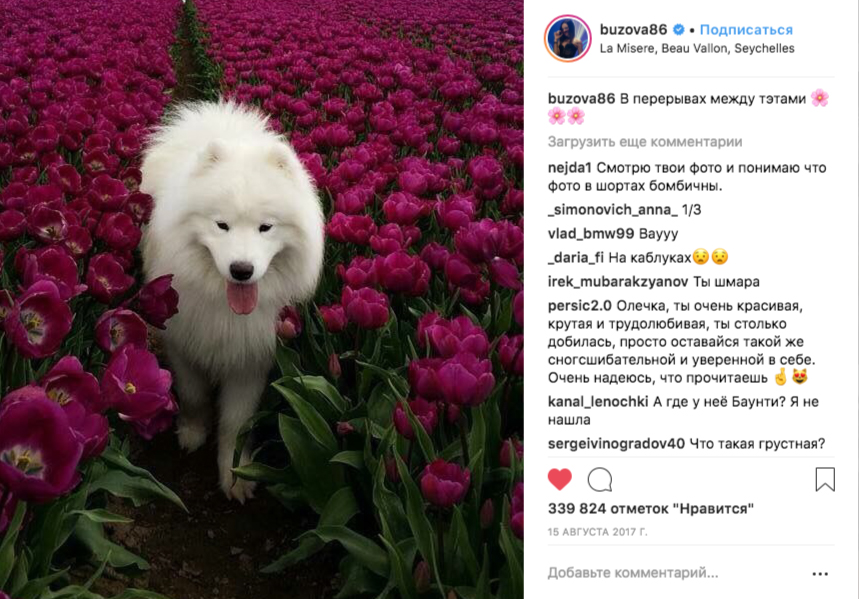
Task: Open location La Misere, Beau Vallon, Seychelles
Action: point(697,48)
